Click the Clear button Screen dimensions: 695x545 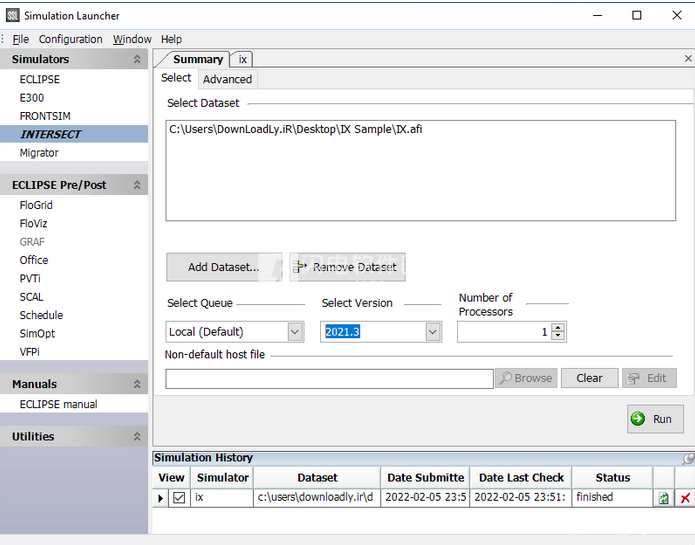[589, 378]
